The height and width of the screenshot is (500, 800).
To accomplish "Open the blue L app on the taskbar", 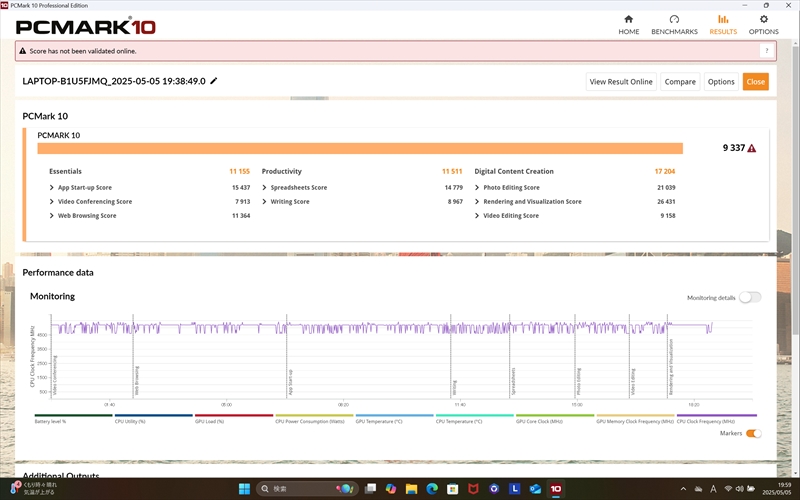I will point(514,489).
